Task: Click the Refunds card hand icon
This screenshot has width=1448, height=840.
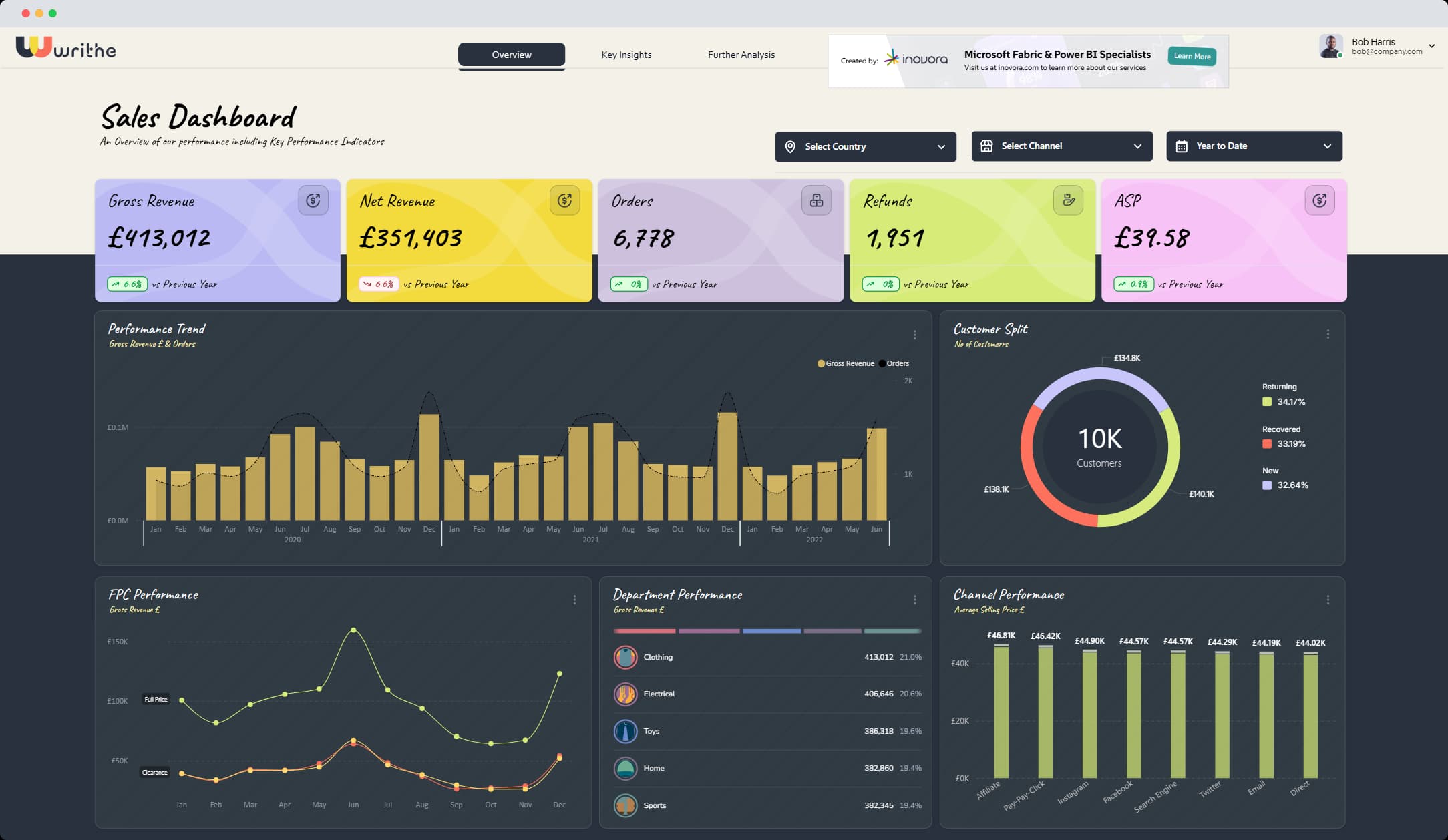Action: tap(1068, 200)
